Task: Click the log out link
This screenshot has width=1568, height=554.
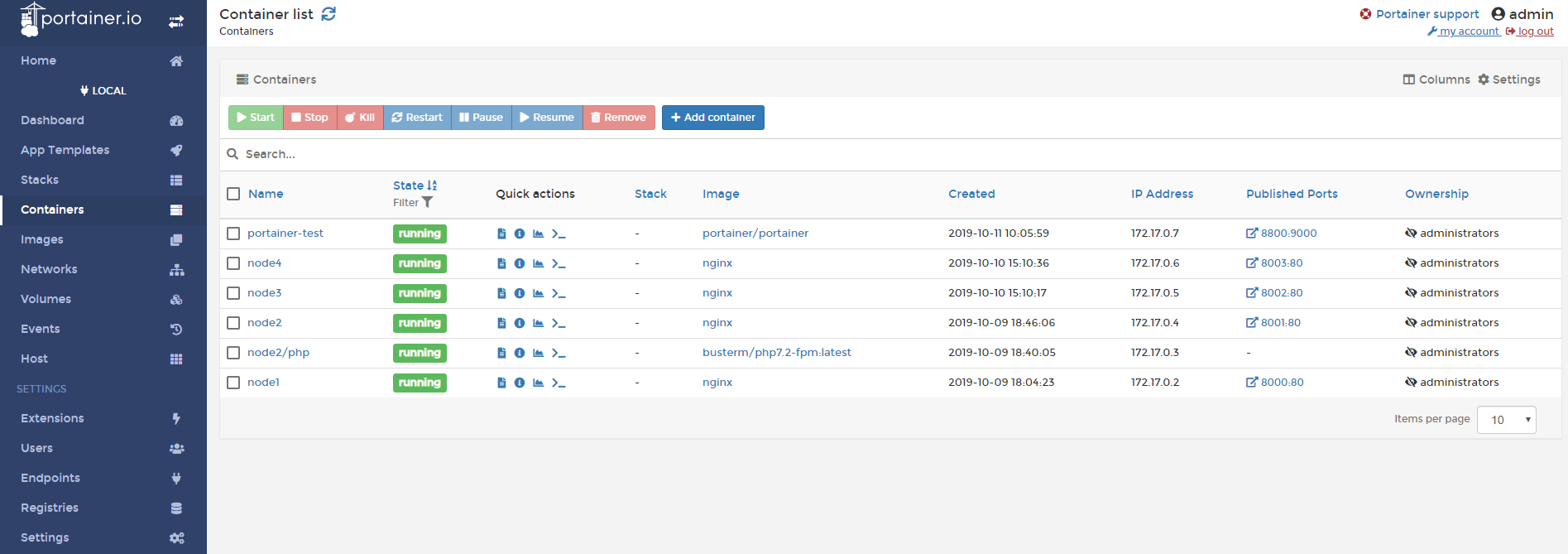Action: point(1530,31)
